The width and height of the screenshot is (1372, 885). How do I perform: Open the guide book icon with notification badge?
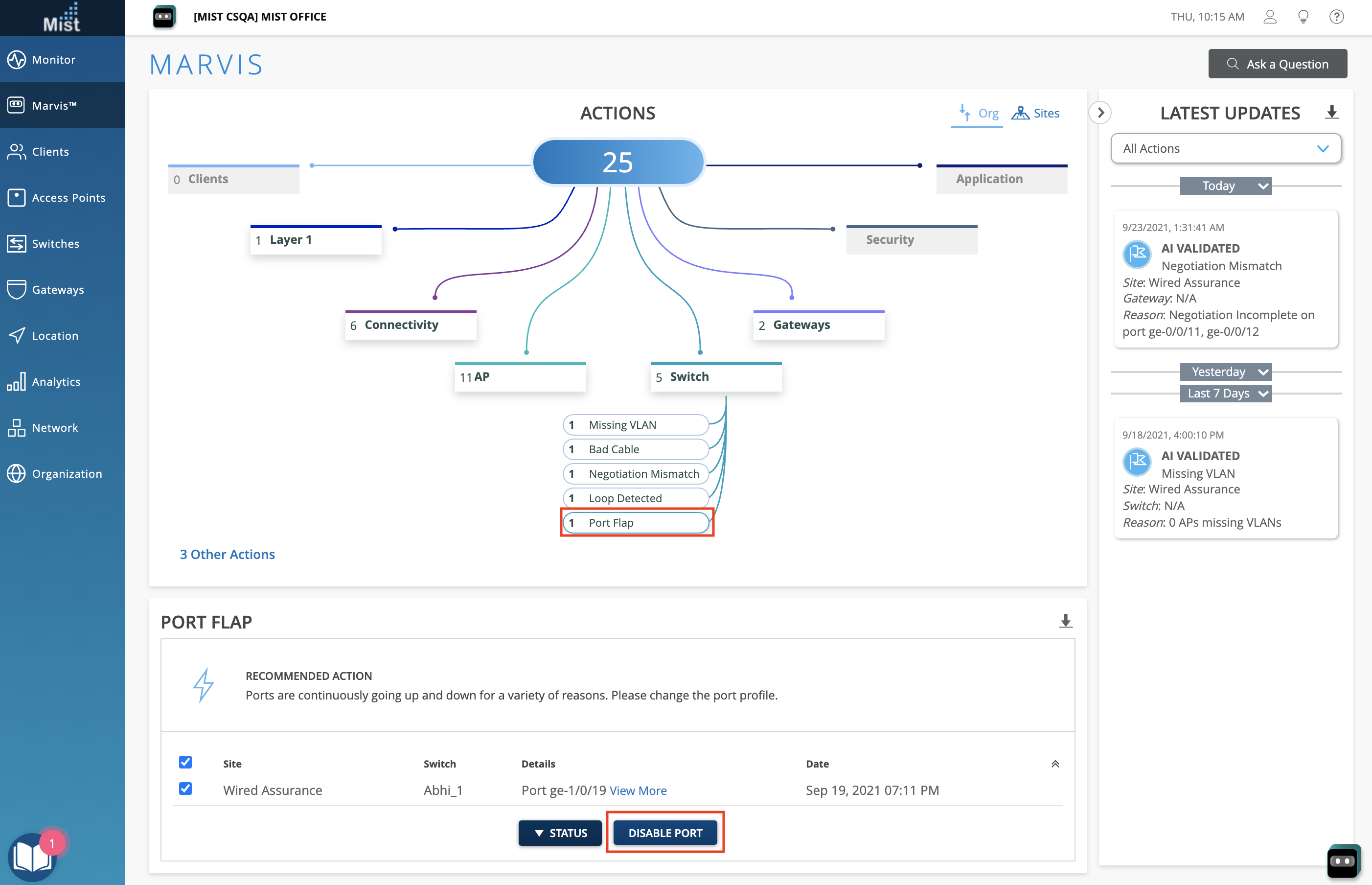[32, 856]
